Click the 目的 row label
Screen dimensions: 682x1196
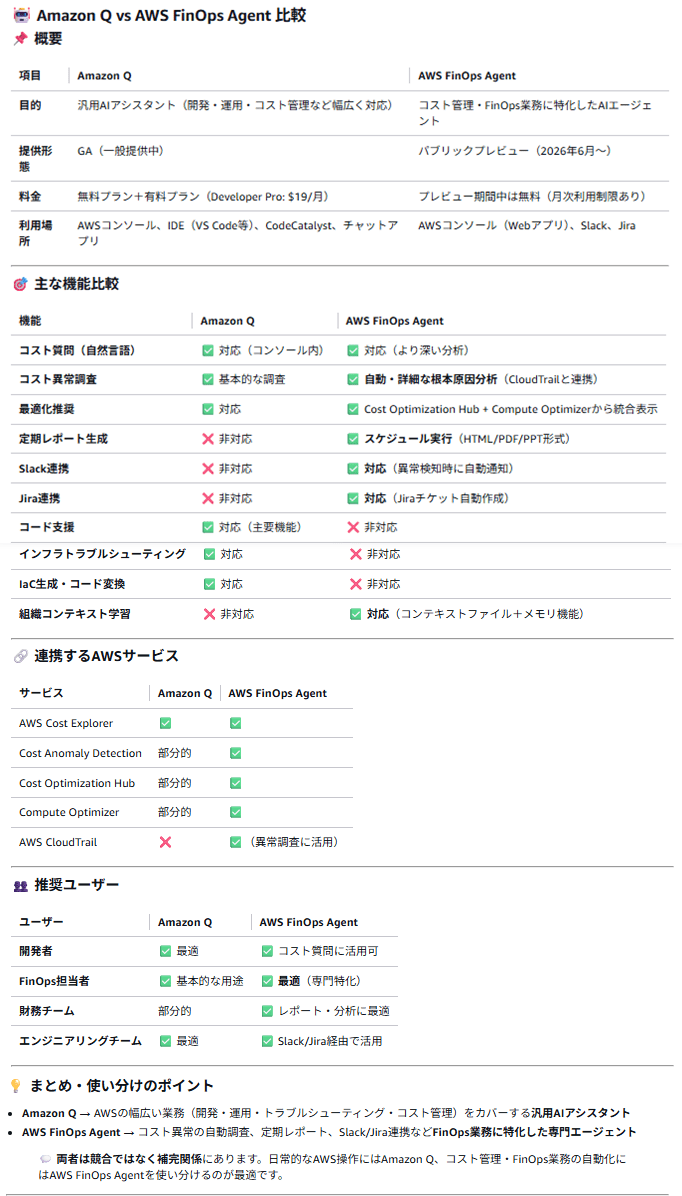(30, 106)
